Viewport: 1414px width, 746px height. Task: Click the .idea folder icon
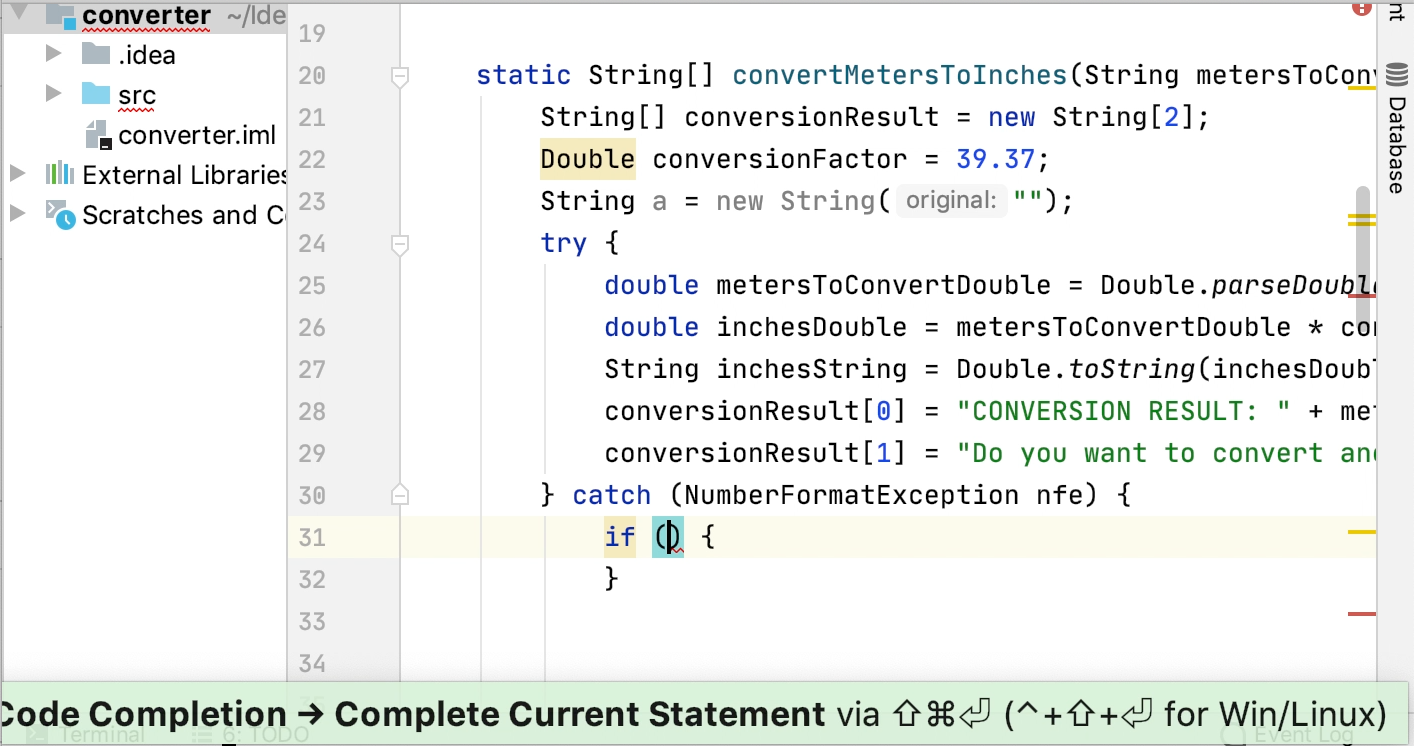[x=96, y=53]
